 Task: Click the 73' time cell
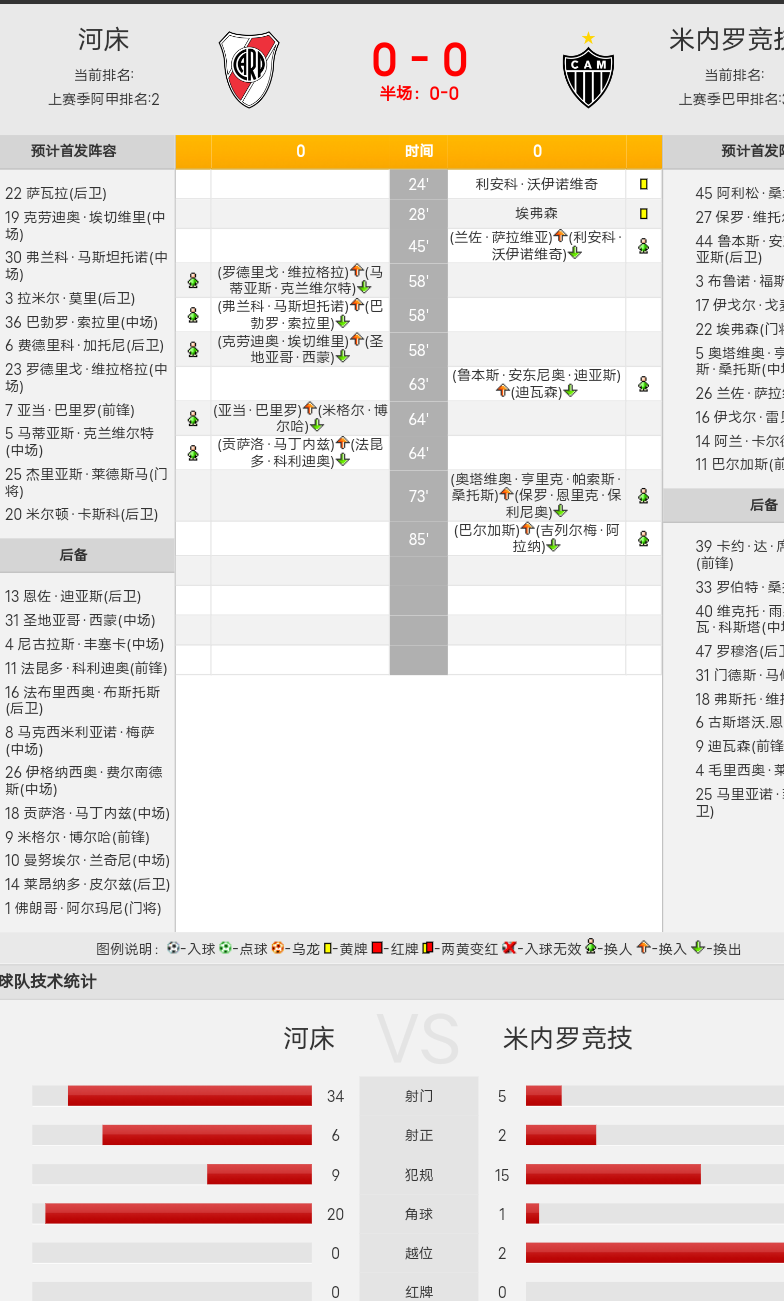pyautogui.click(x=419, y=496)
